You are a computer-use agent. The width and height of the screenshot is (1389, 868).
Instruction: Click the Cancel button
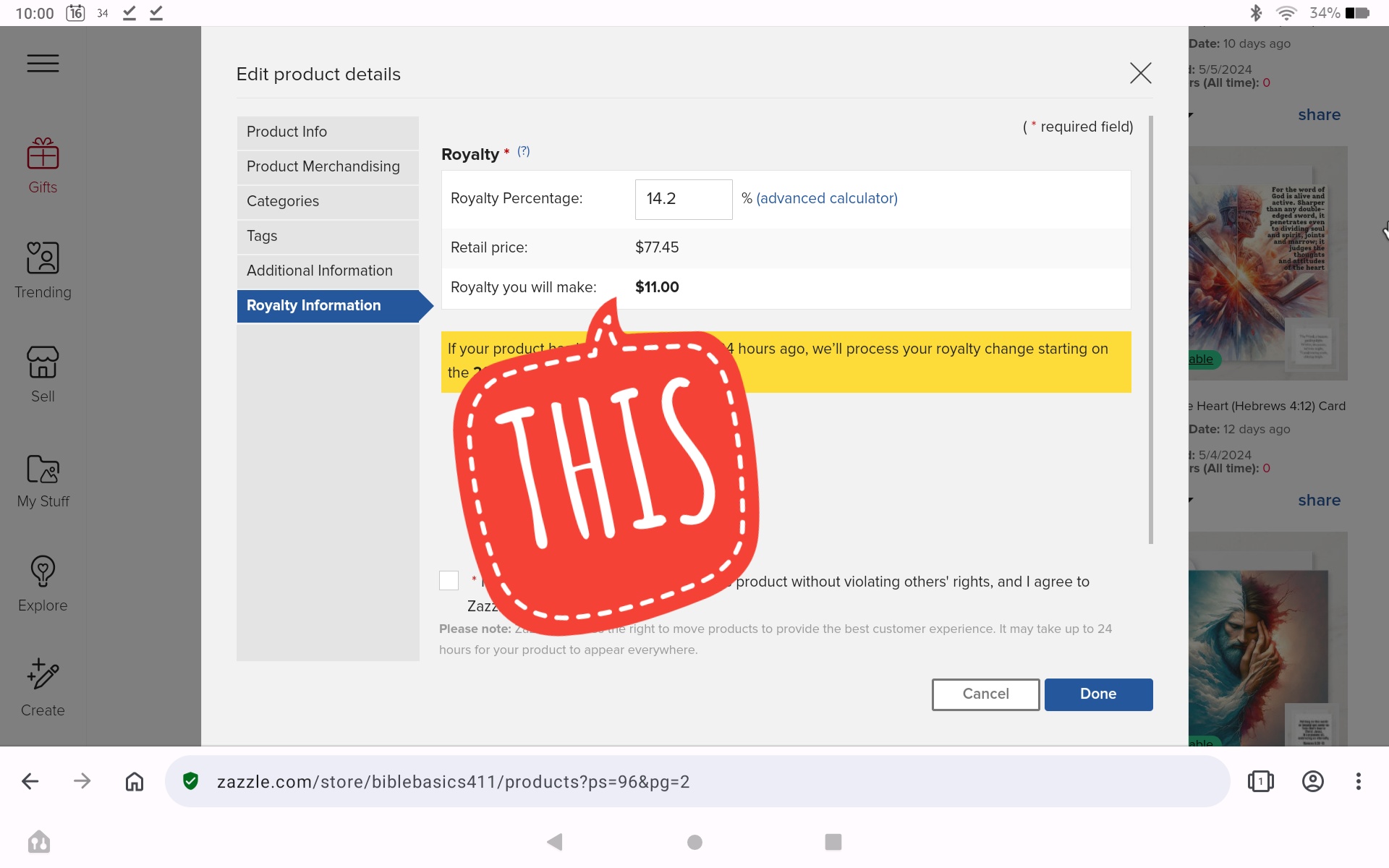(x=985, y=694)
